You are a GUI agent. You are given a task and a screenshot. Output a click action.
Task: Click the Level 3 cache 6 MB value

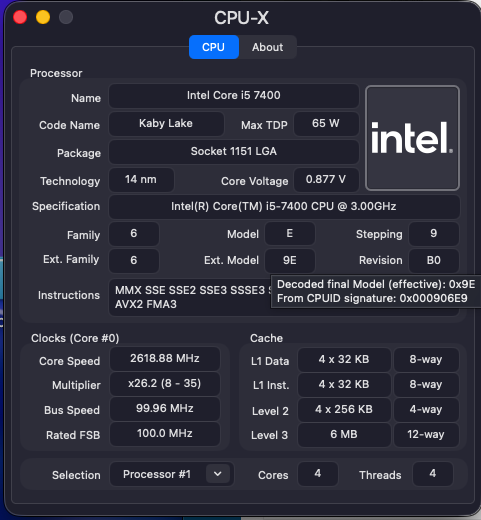(344, 434)
